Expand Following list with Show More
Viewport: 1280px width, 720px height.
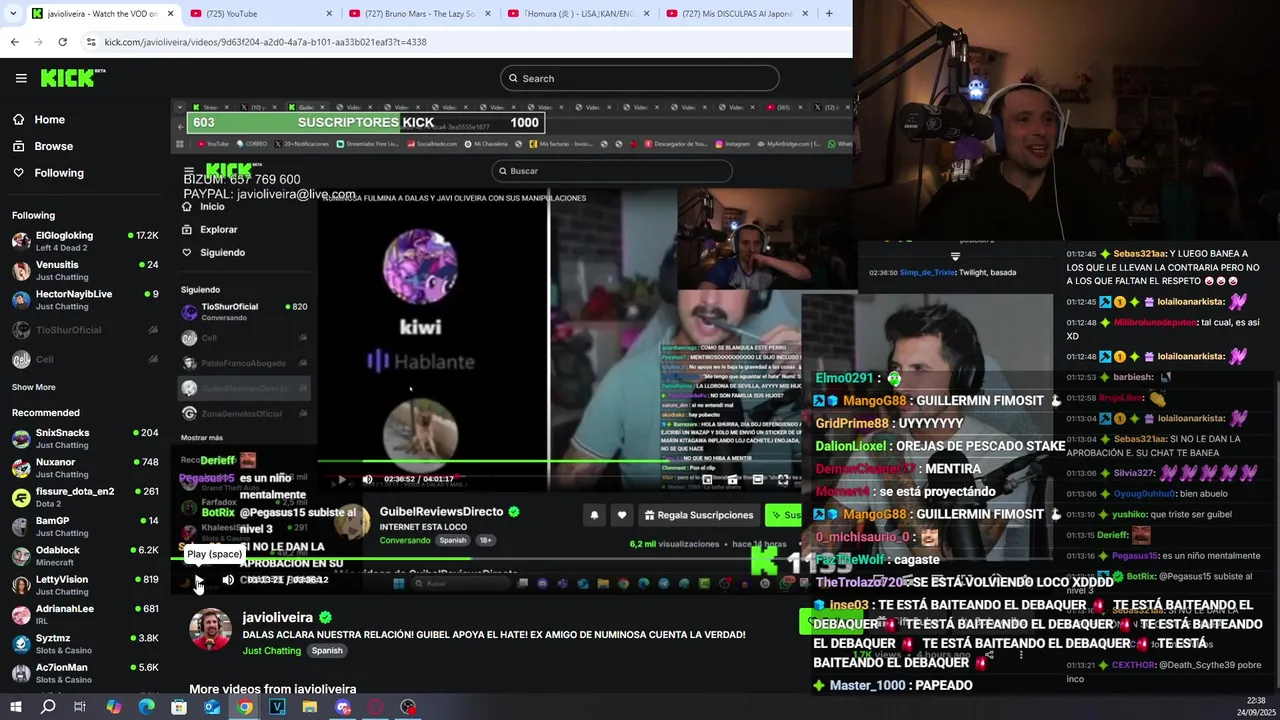(x=34, y=387)
